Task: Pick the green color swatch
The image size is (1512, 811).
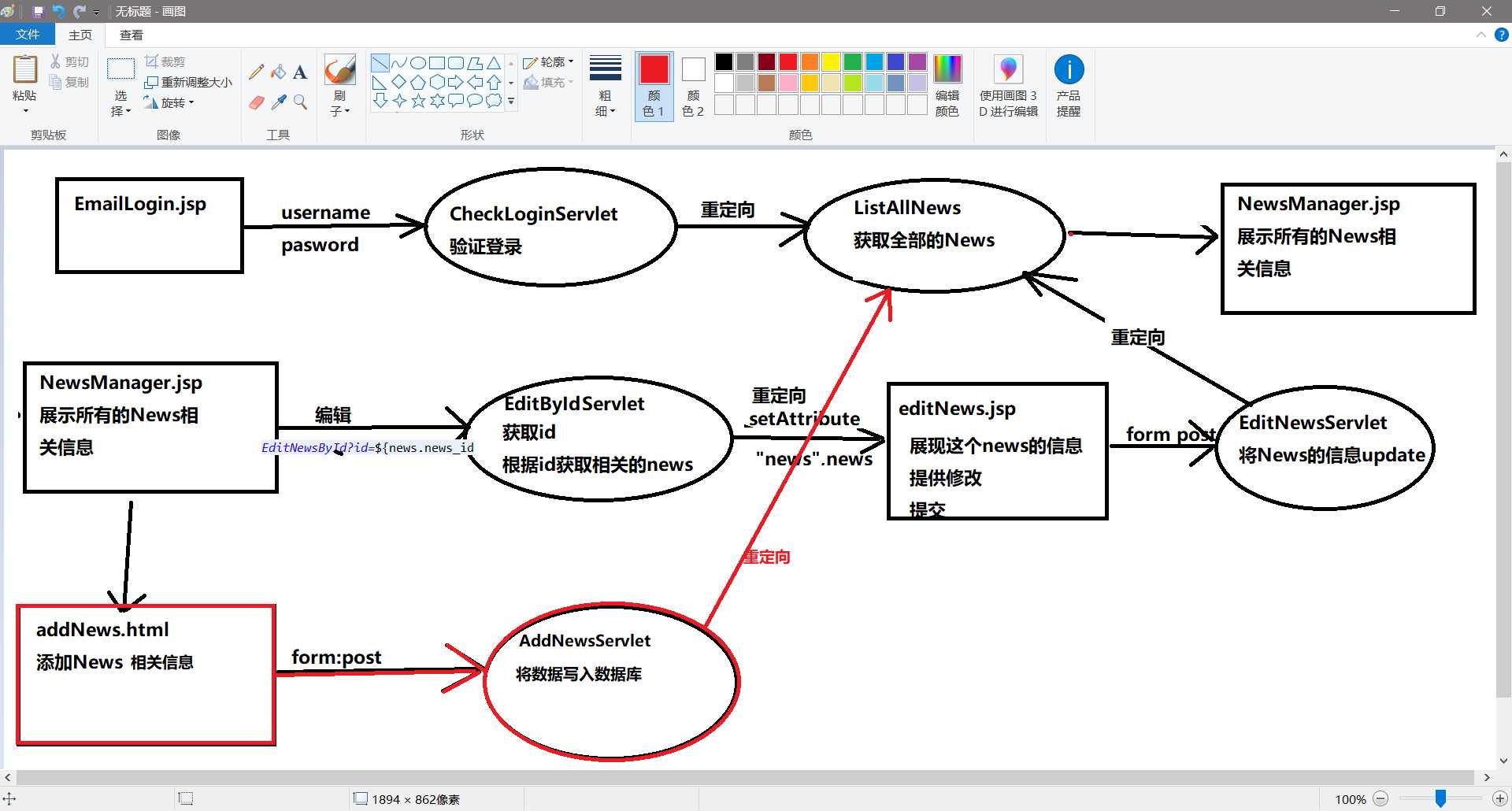Action: (853, 62)
